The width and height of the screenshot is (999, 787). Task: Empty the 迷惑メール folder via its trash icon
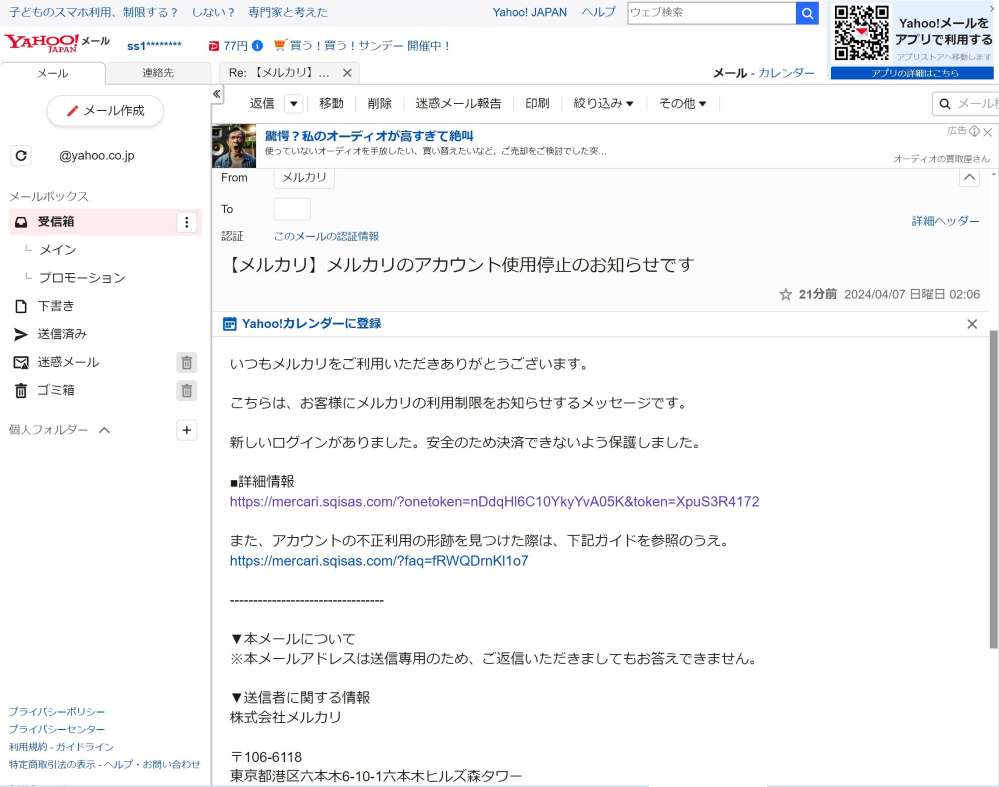(x=187, y=363)
